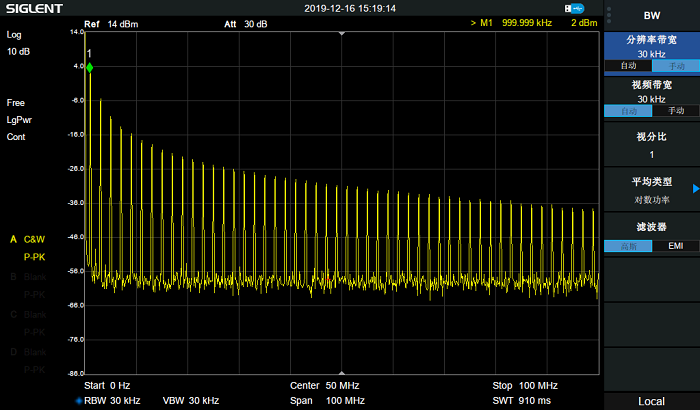This screenshot has height=410, width=700.
Task: Click the Cont sweep mode label
Action: (16, 137)
